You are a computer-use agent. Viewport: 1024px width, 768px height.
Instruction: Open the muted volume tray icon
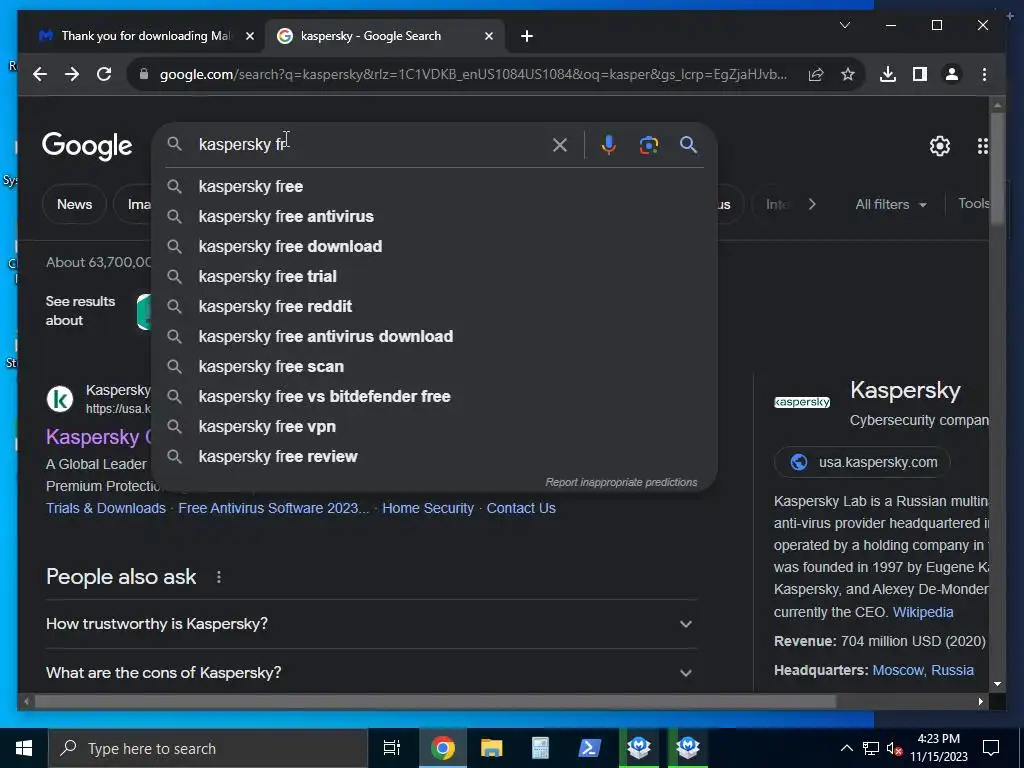coord(894,748)
